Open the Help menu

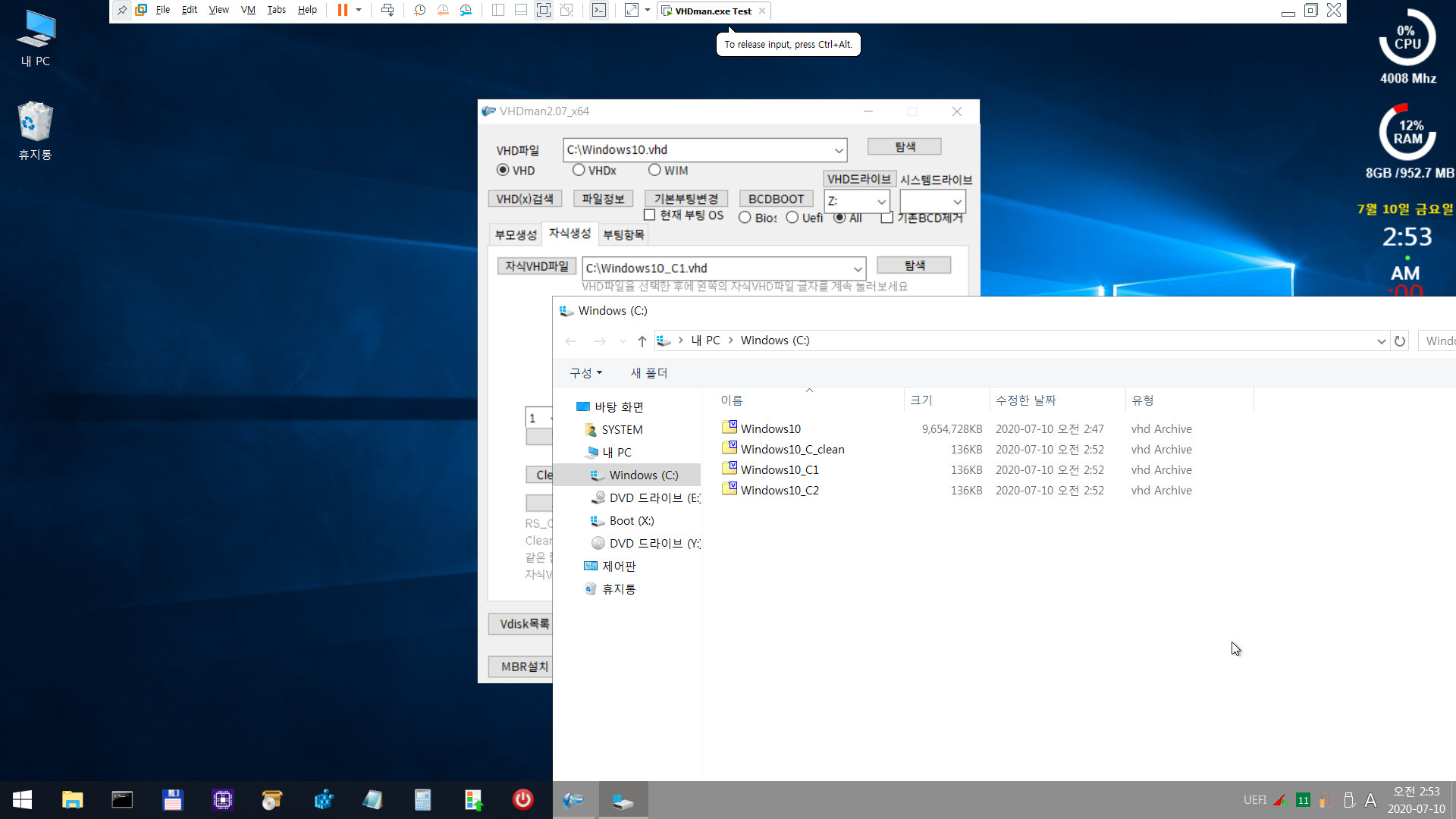click(307, 11)
